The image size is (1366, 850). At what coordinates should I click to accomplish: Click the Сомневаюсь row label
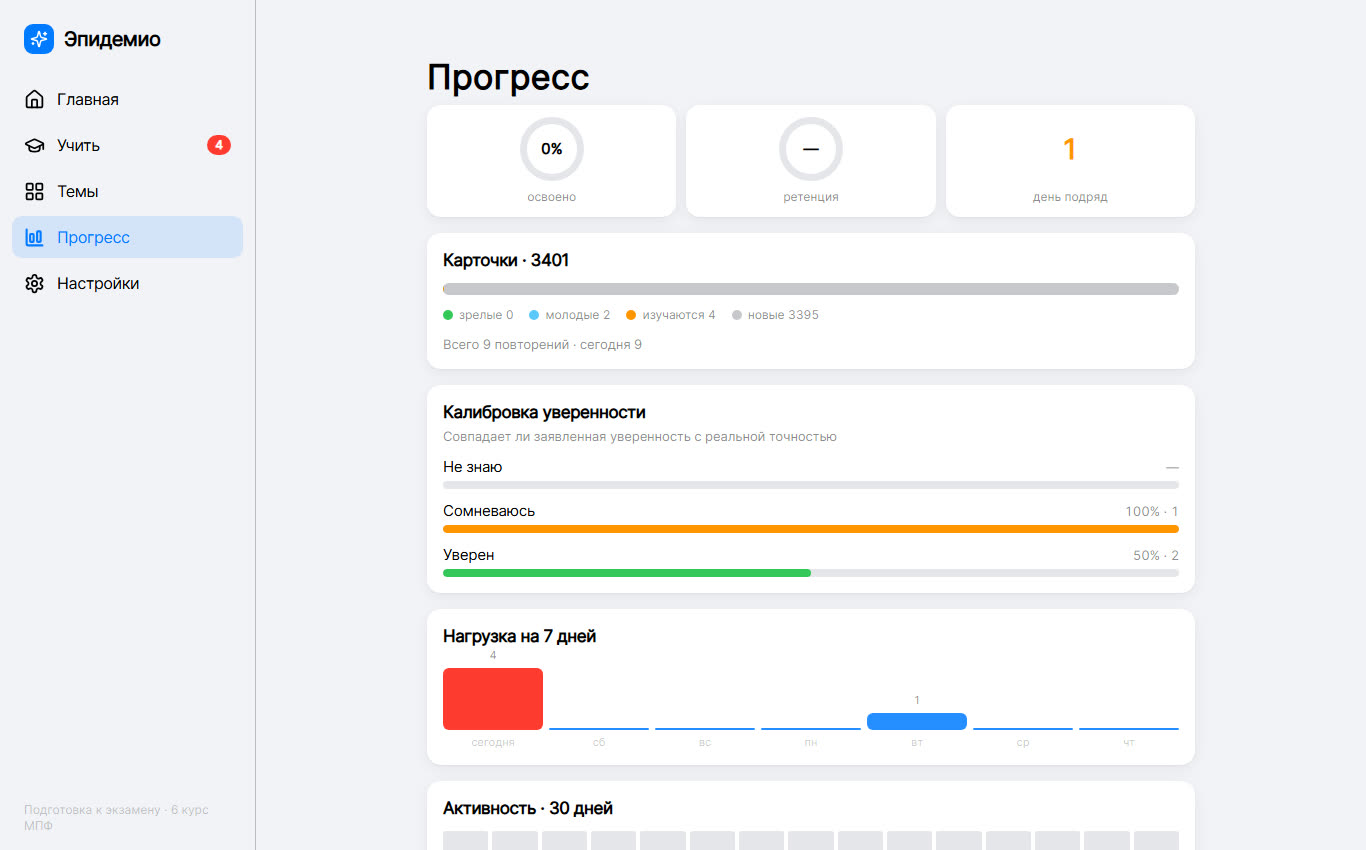click(x=489, y=511)
